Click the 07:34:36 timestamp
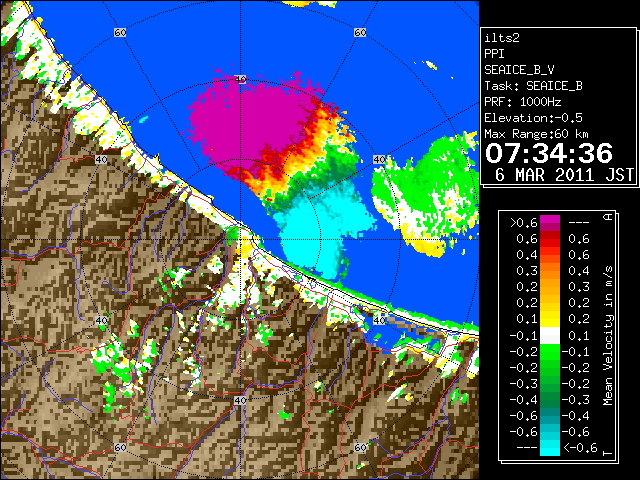This screenshot has width=640, height=480. 549,153
